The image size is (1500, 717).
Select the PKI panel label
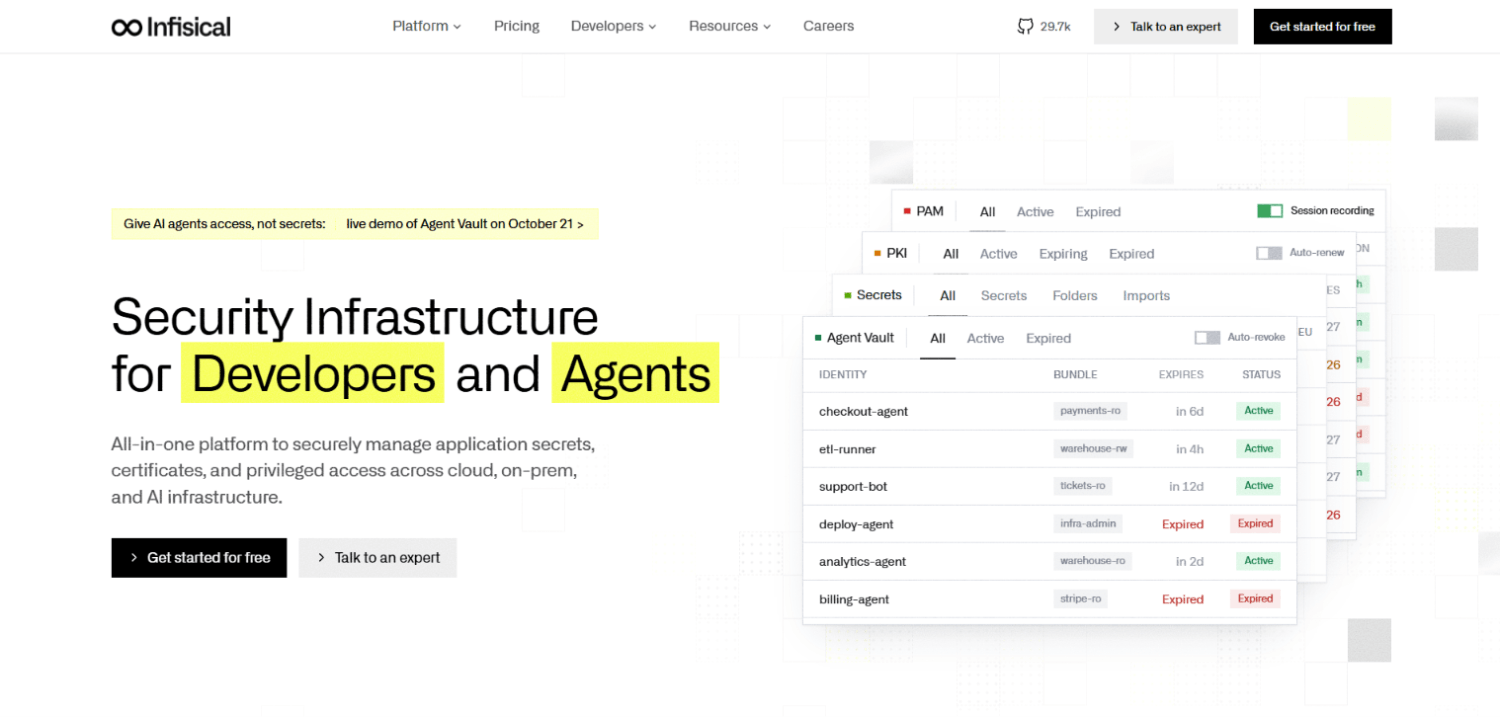point(890,253)
